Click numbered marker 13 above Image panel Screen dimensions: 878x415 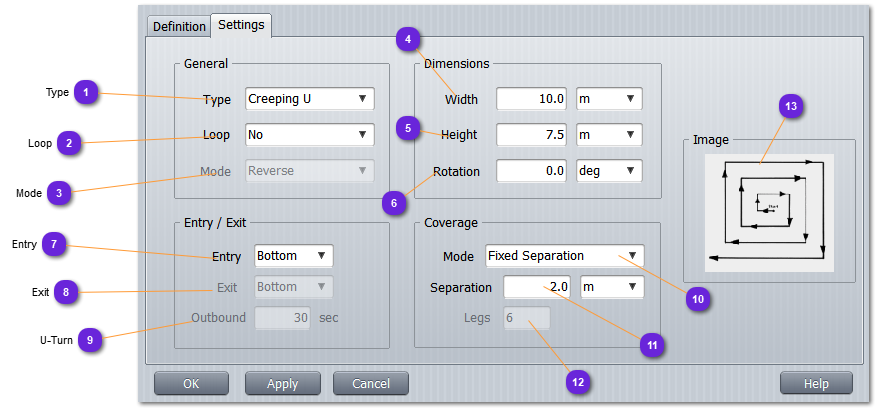(x=791, y=106)
